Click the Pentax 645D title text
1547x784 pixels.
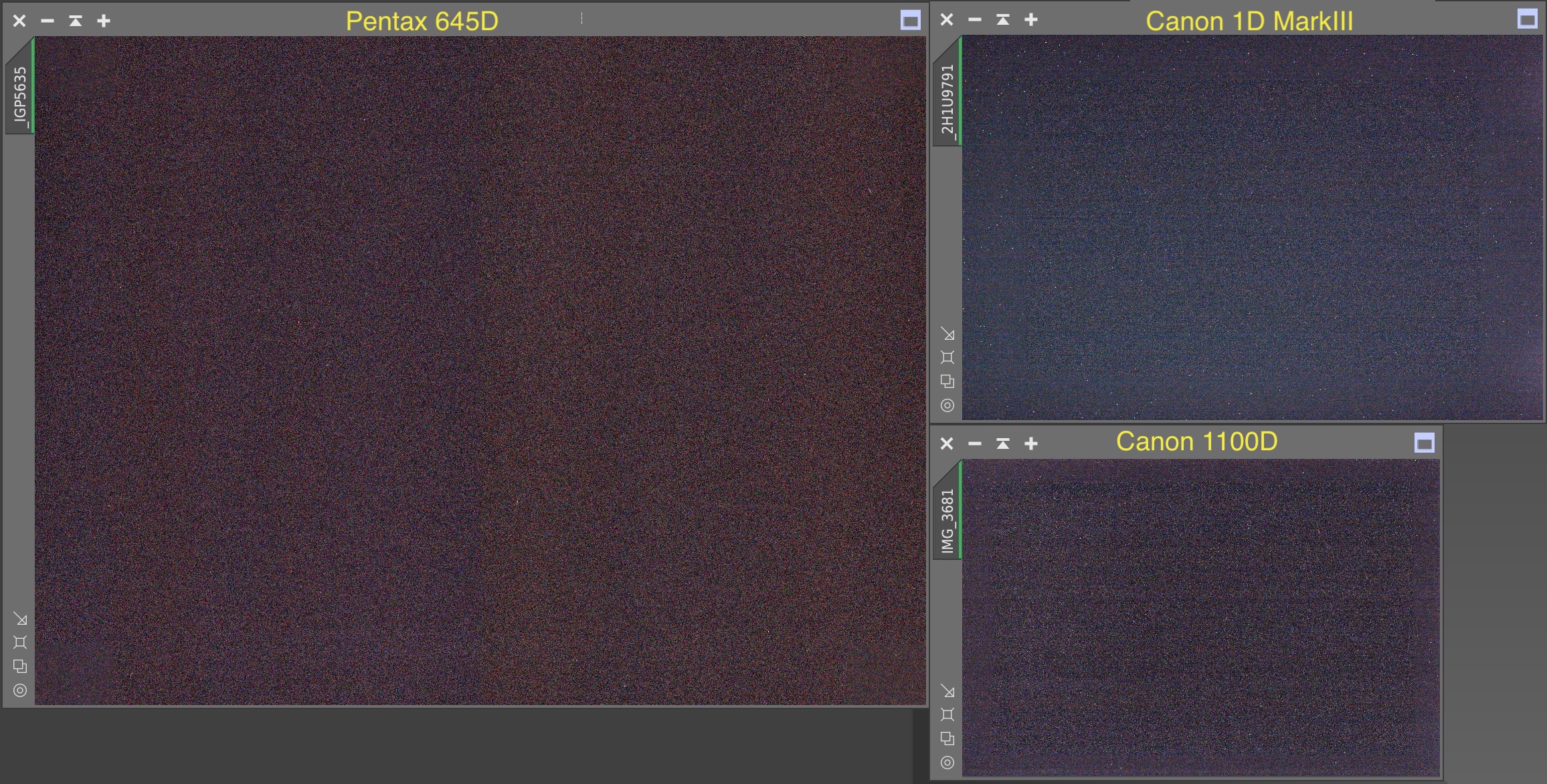tap(422, 21)
